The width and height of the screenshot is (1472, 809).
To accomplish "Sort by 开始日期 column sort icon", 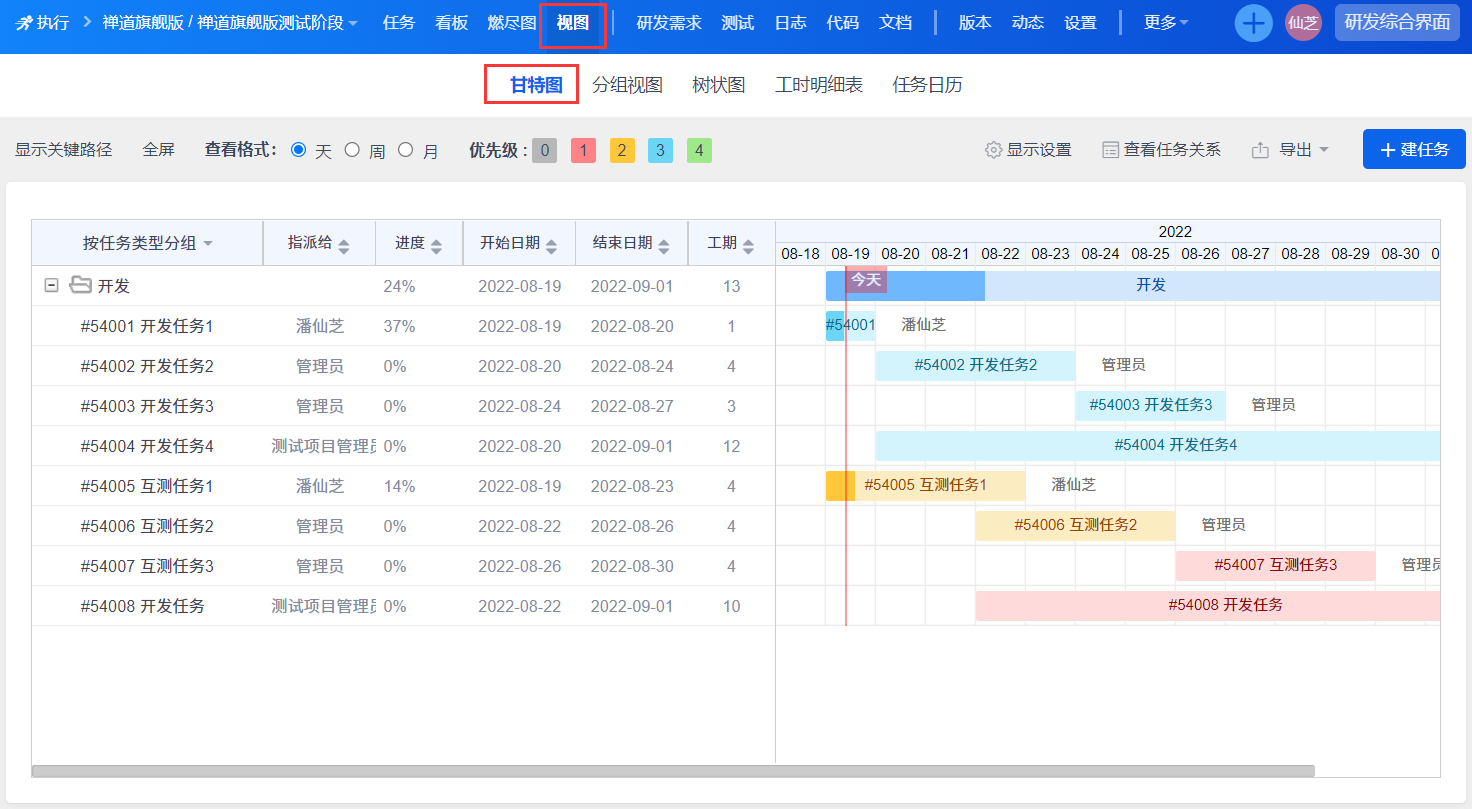I will click(551, 245).
